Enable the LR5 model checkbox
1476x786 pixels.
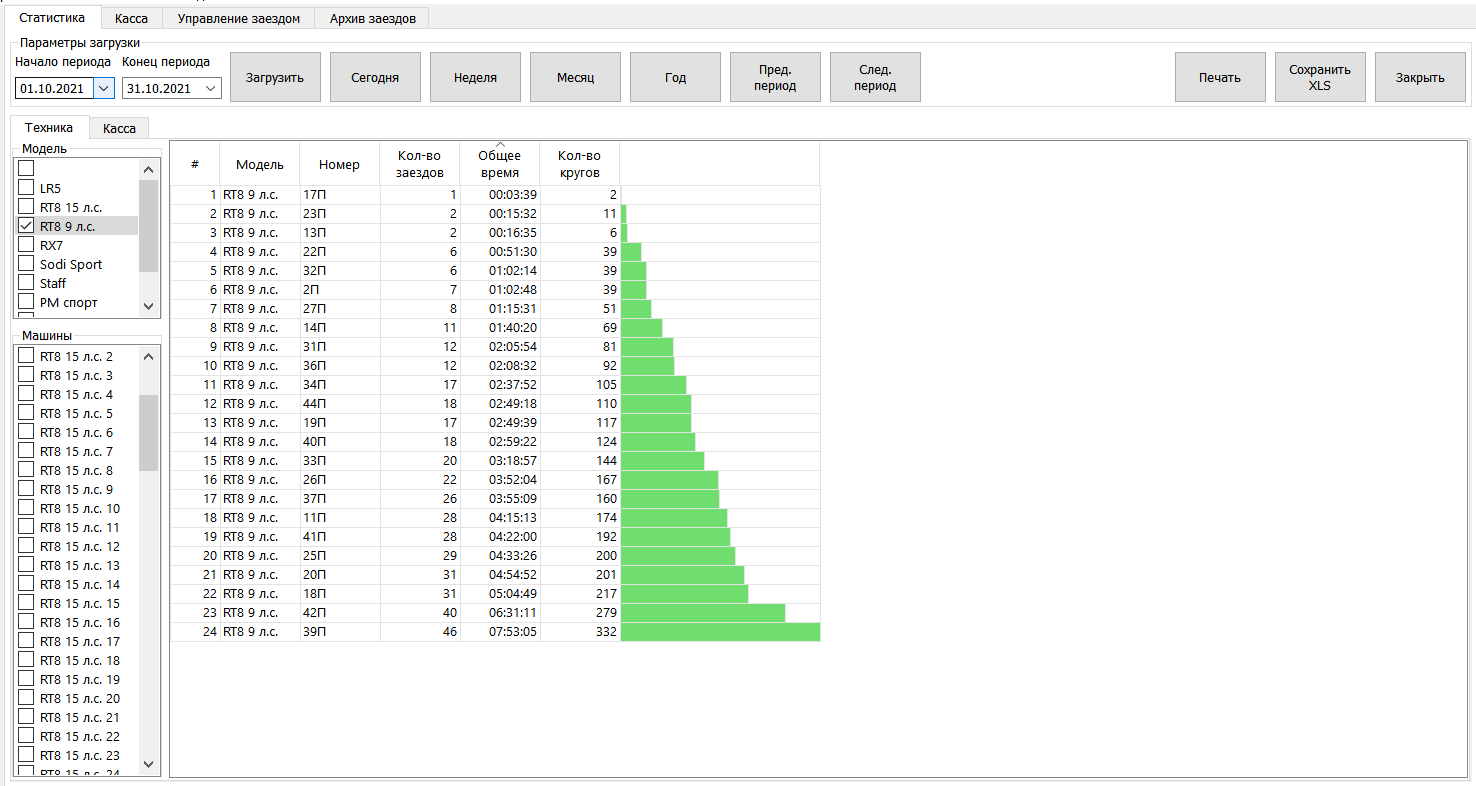tap(27, 188)
